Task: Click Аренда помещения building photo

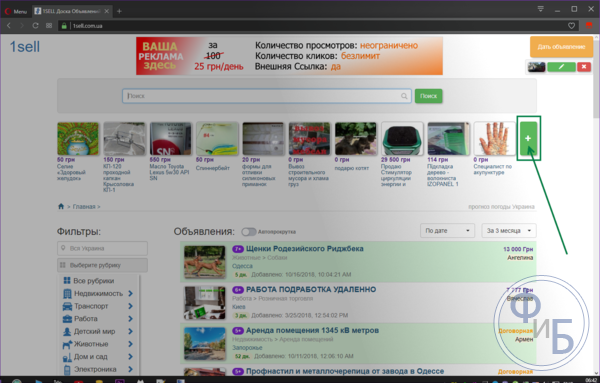Action: pyautogui.click(x=205, y=343)
